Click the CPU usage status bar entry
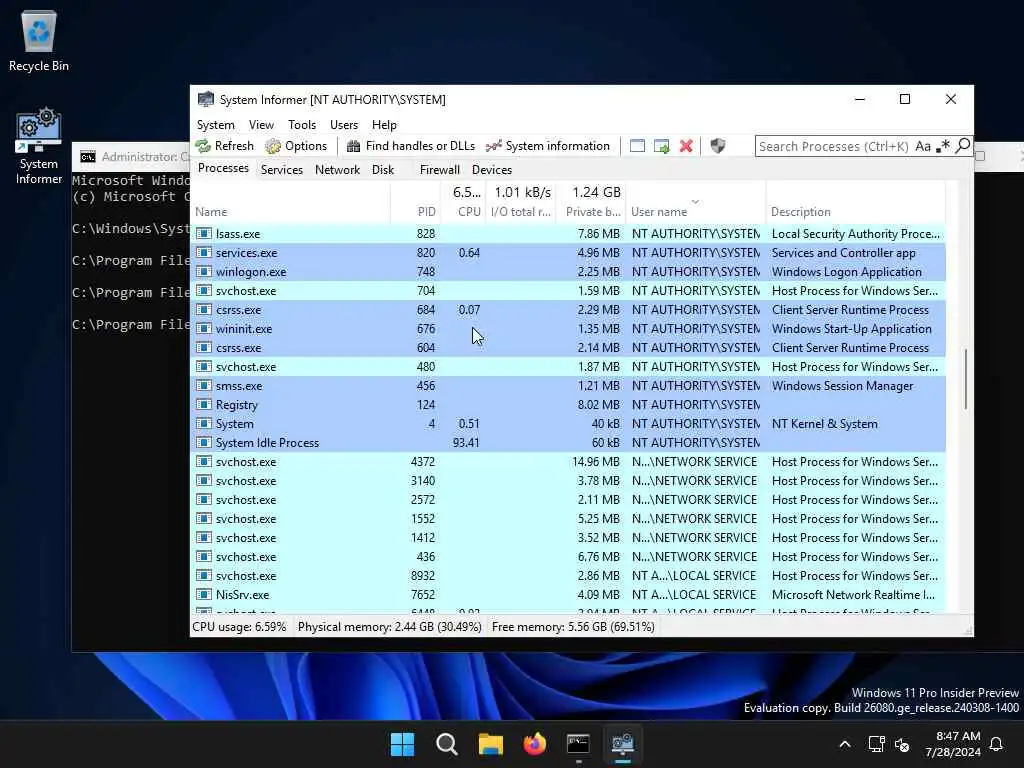This screenshot has height=768, width=1024. [x=239, y=627]
